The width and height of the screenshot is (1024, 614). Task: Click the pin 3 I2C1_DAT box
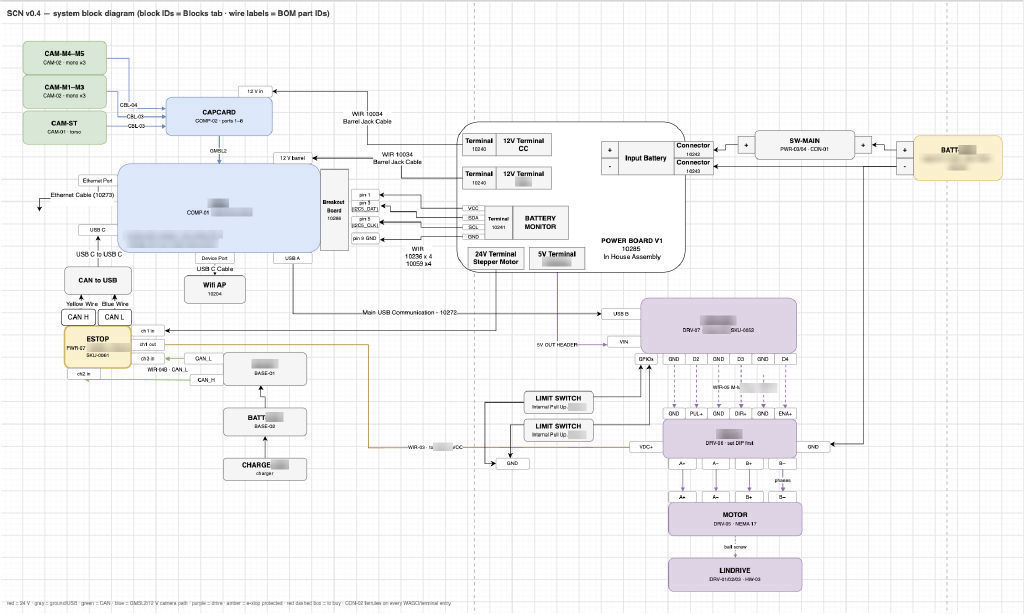point(365,206)
